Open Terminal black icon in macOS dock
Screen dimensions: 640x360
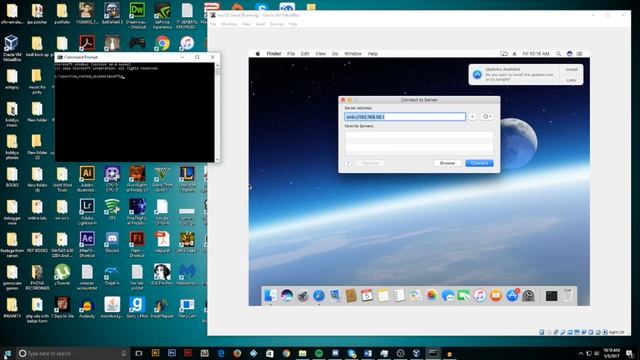click(551, 296)
